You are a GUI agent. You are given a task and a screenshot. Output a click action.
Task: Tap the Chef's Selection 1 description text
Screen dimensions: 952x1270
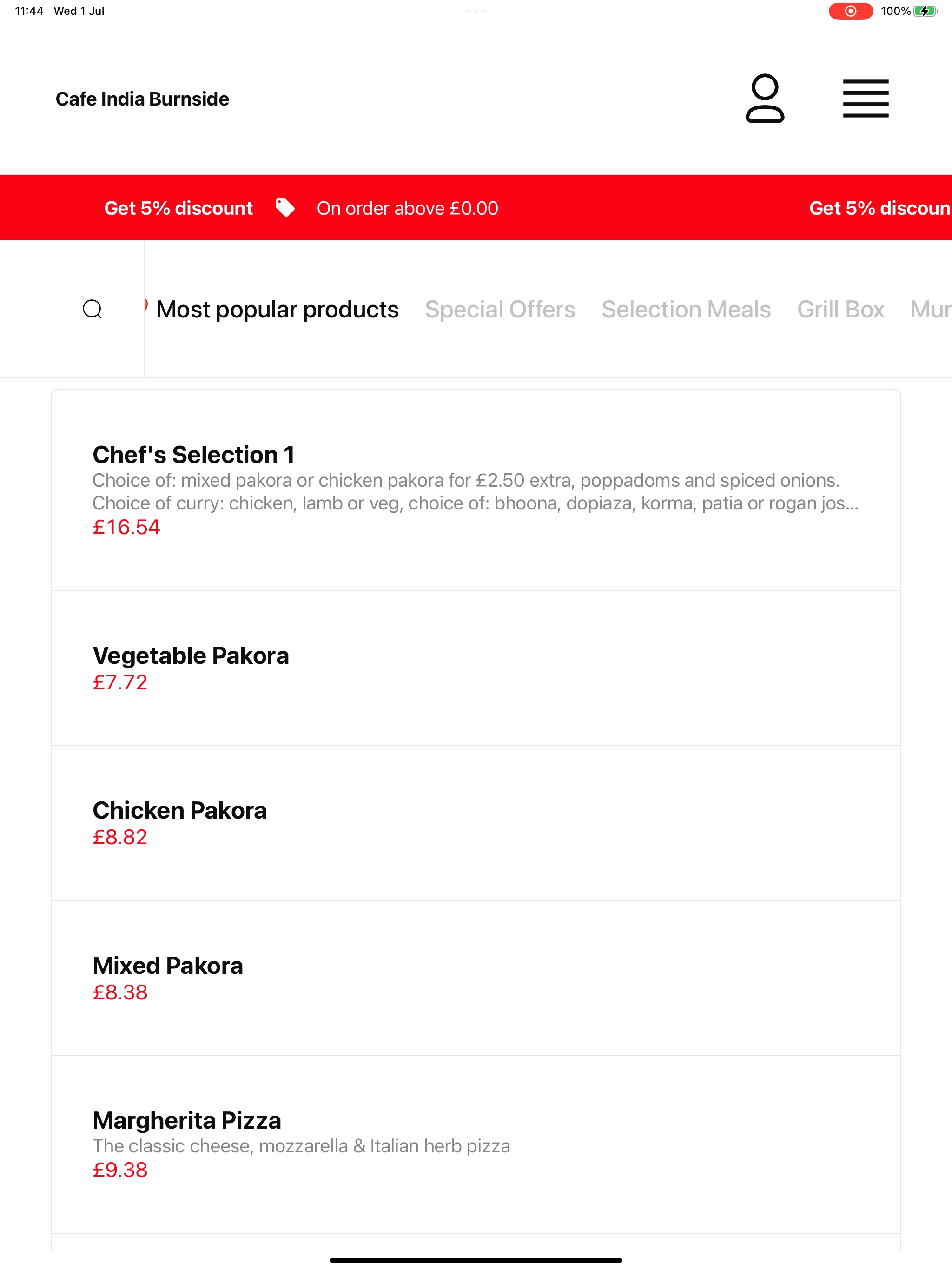[476, 491]
